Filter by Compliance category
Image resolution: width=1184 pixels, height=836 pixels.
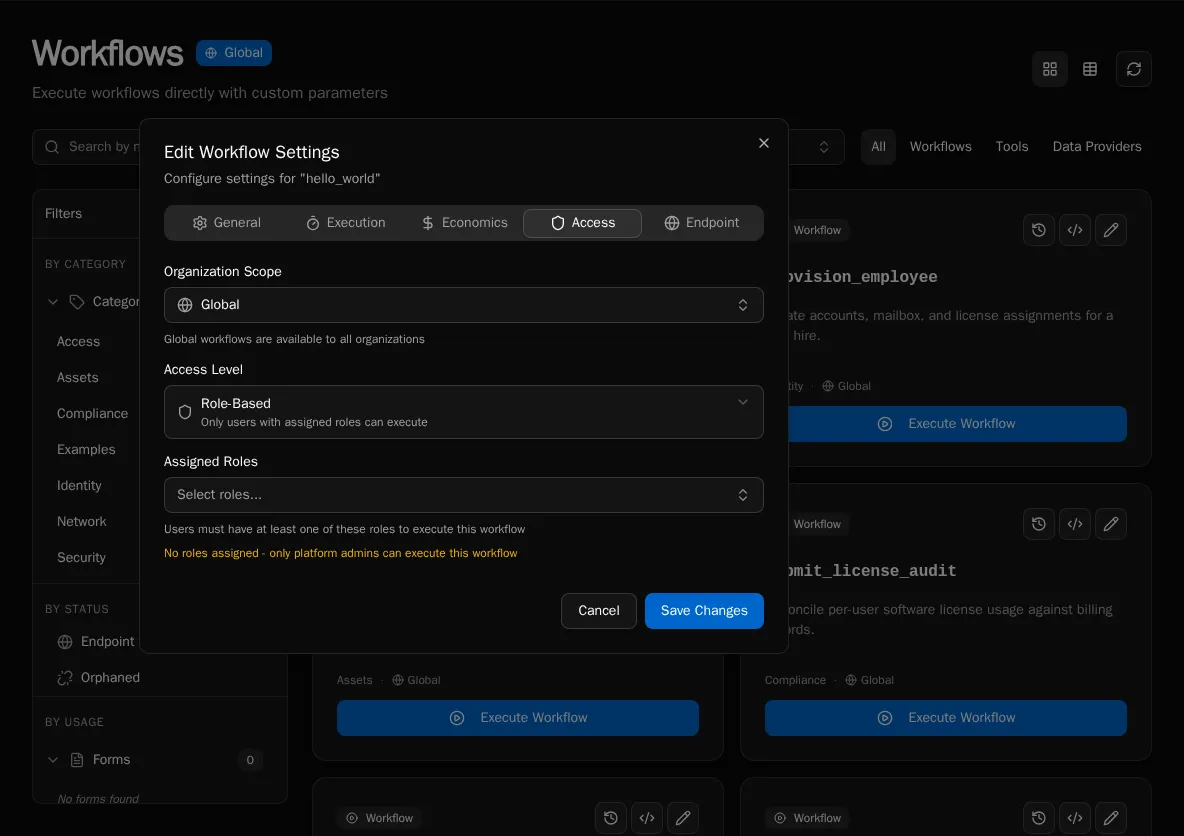pyautogui.click(x=92, y=414)
